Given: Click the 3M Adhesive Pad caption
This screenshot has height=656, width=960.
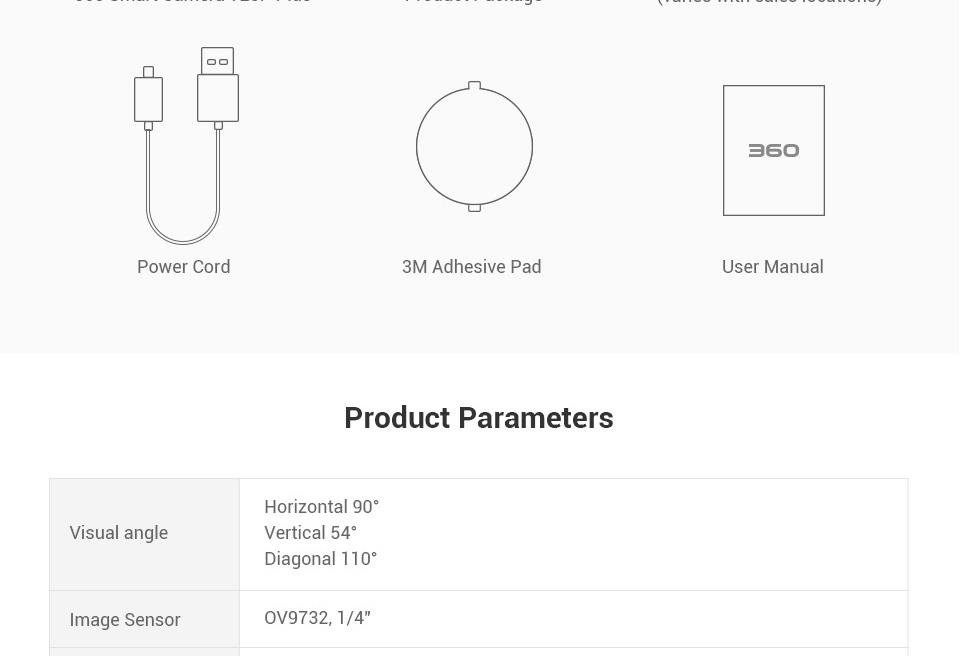Looking at the screenshot, I should tap(471, 266).
